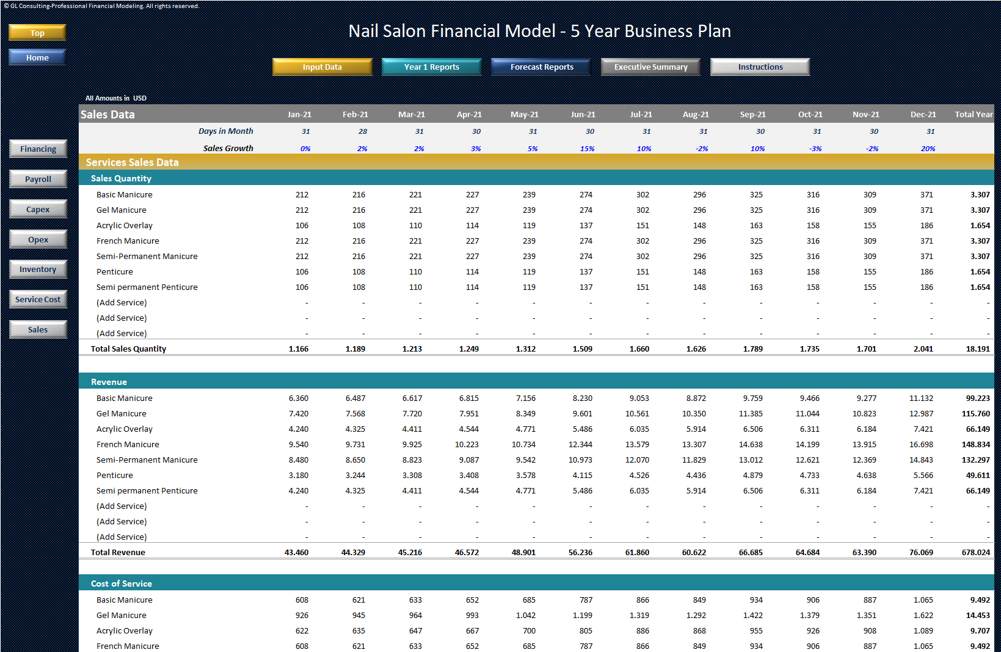Select the Sales Data header cell

point(108,114)
